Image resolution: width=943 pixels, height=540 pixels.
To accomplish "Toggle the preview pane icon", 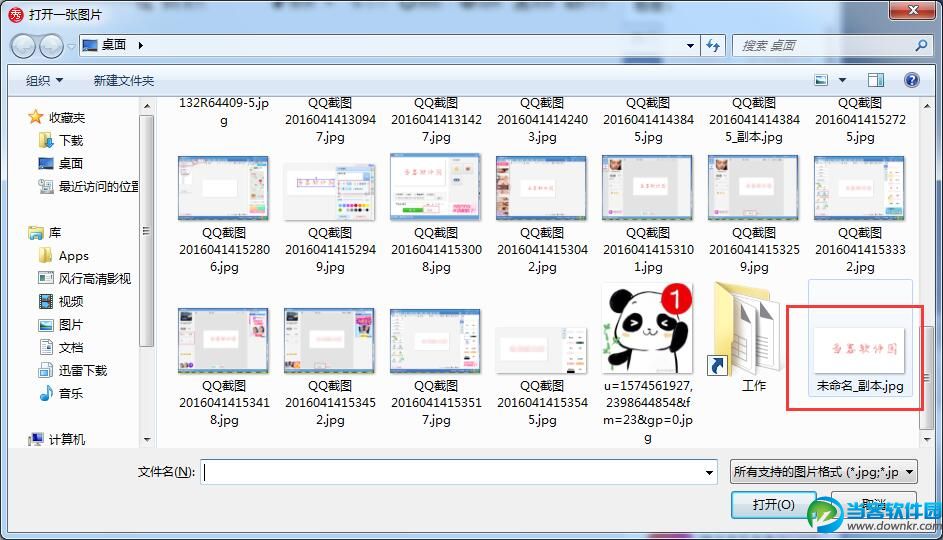I will pos(876,80).
